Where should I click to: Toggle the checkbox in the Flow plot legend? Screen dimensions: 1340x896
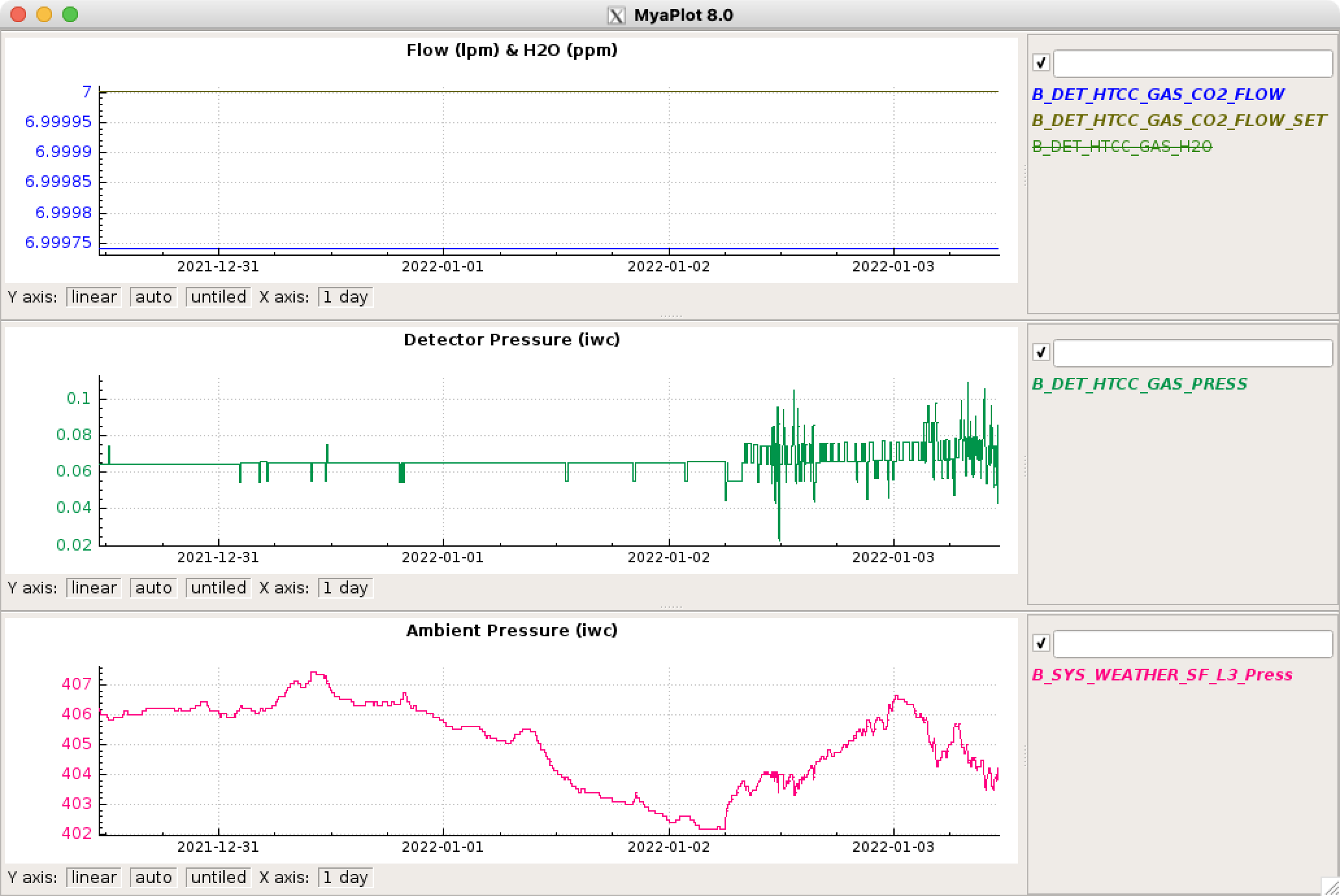(1041, 63)
